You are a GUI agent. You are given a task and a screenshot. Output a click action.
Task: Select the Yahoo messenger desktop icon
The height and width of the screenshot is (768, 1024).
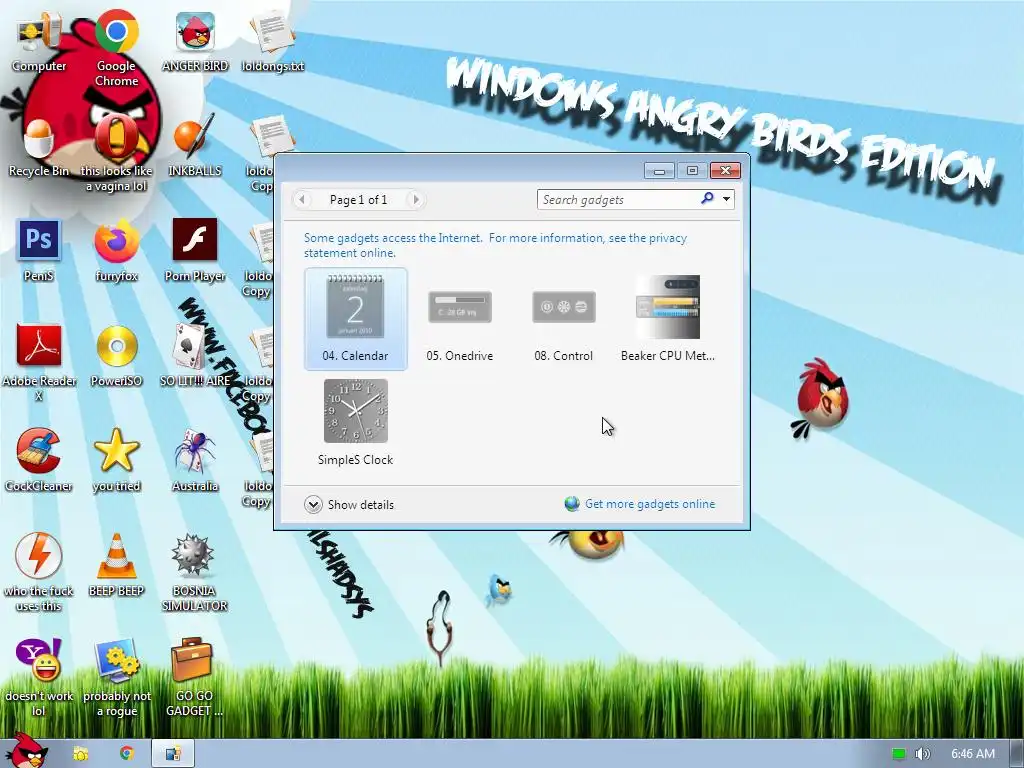pyautogui.click(x=39, y=678)
